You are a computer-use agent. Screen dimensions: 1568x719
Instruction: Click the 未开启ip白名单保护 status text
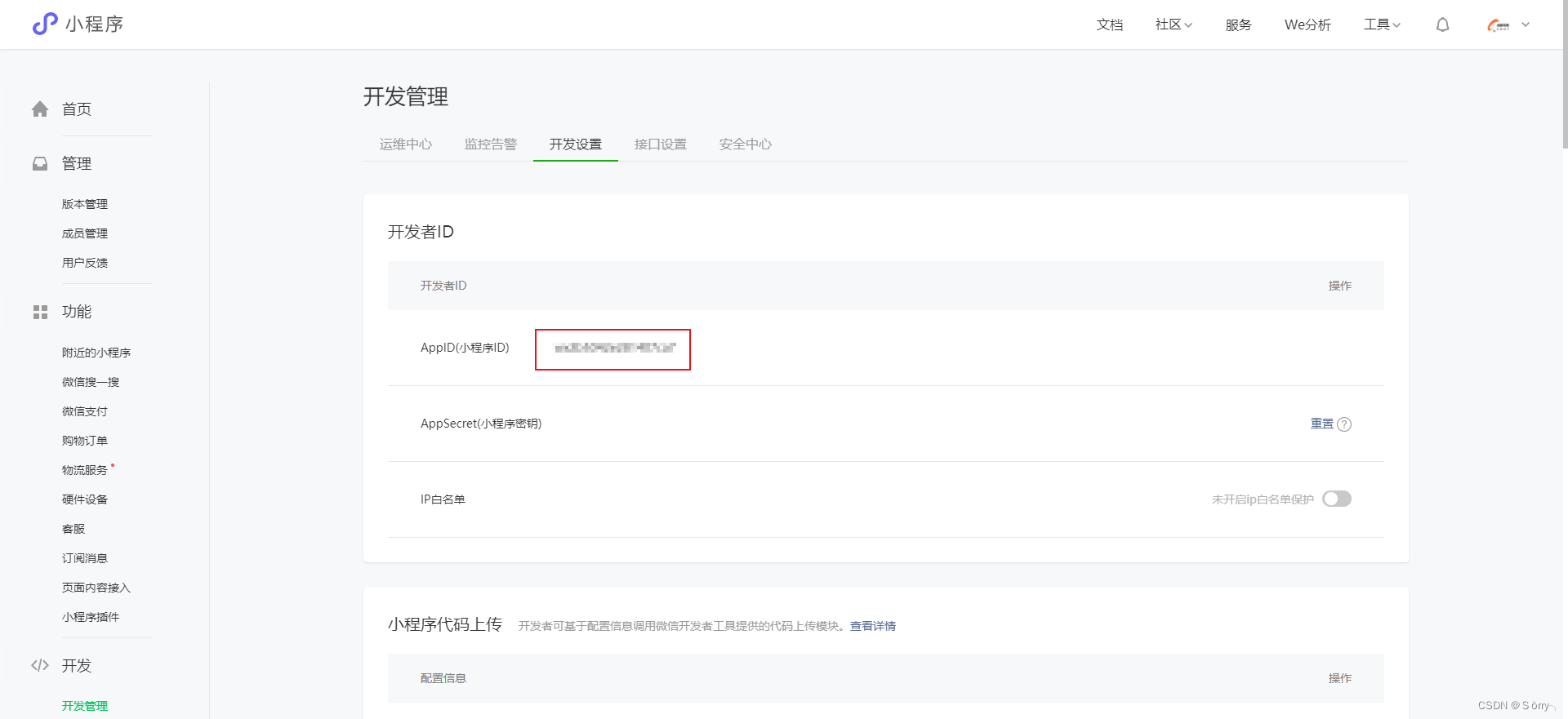[x=1263, y=499]
